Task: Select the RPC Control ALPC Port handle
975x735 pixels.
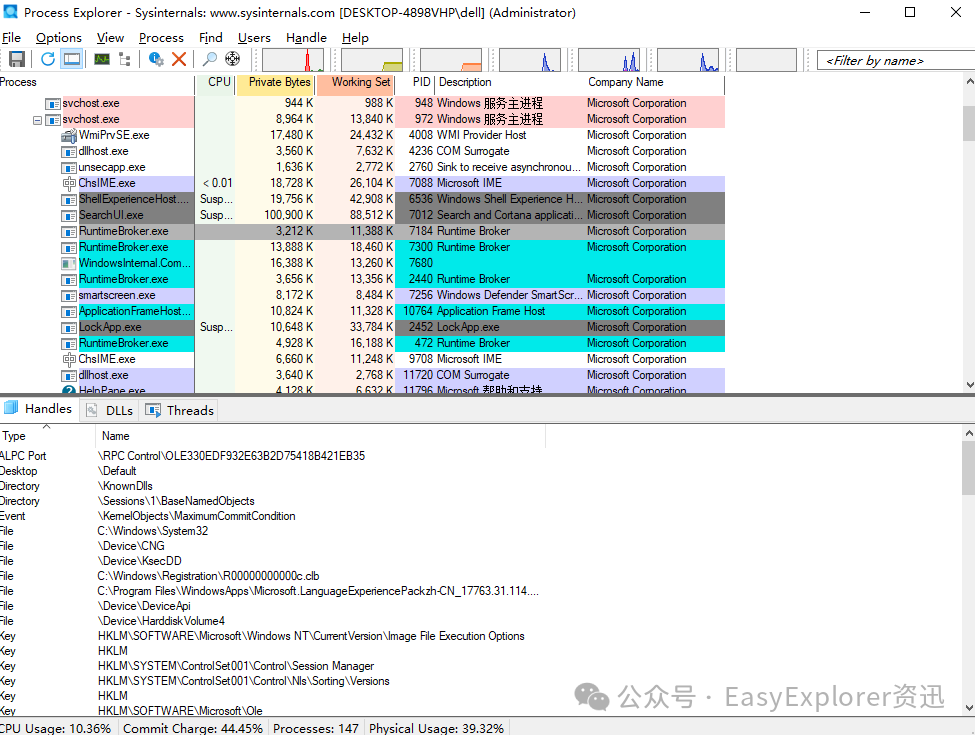Action: [272, 456]
